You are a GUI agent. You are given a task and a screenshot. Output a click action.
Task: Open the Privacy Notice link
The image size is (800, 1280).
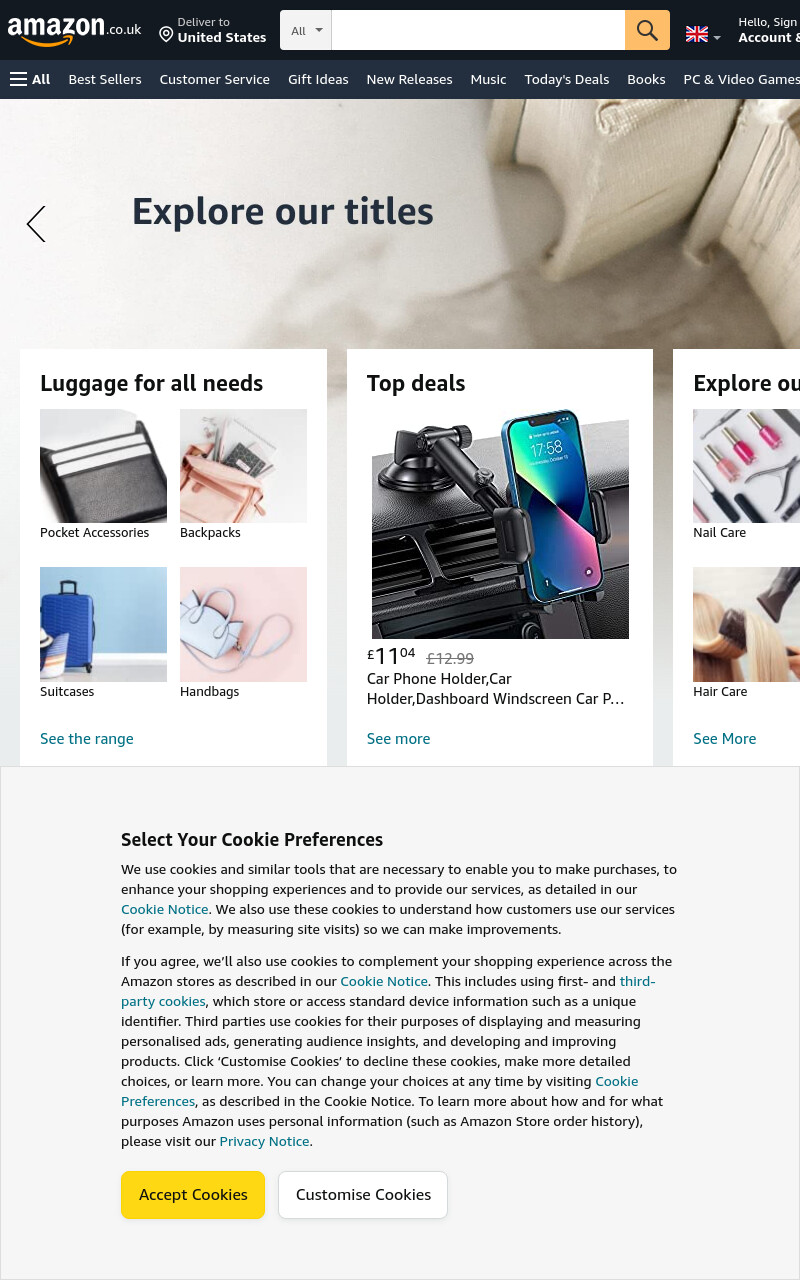point(265,1141)
